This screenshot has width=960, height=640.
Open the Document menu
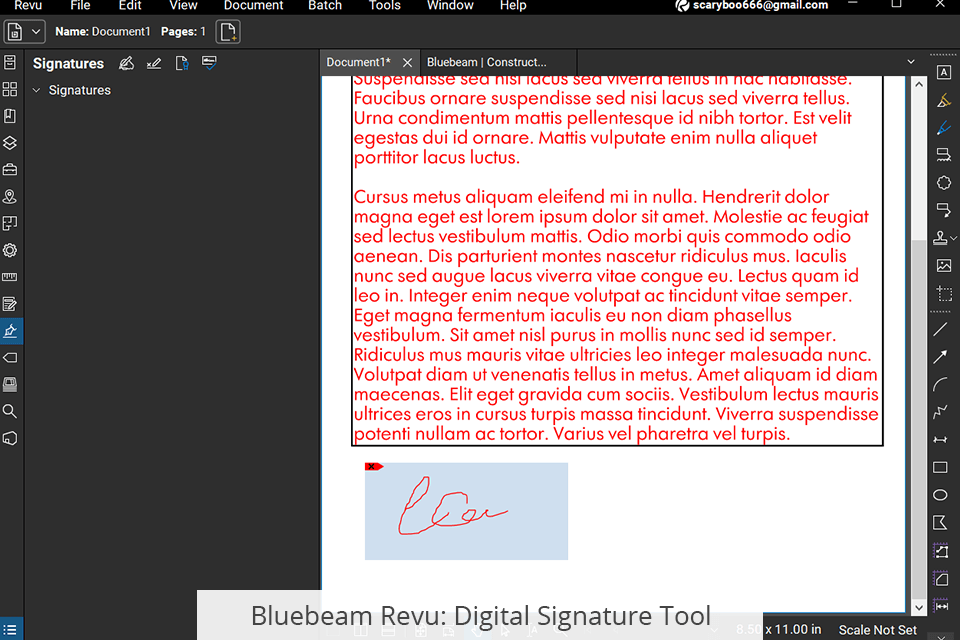tap(253, 6)
